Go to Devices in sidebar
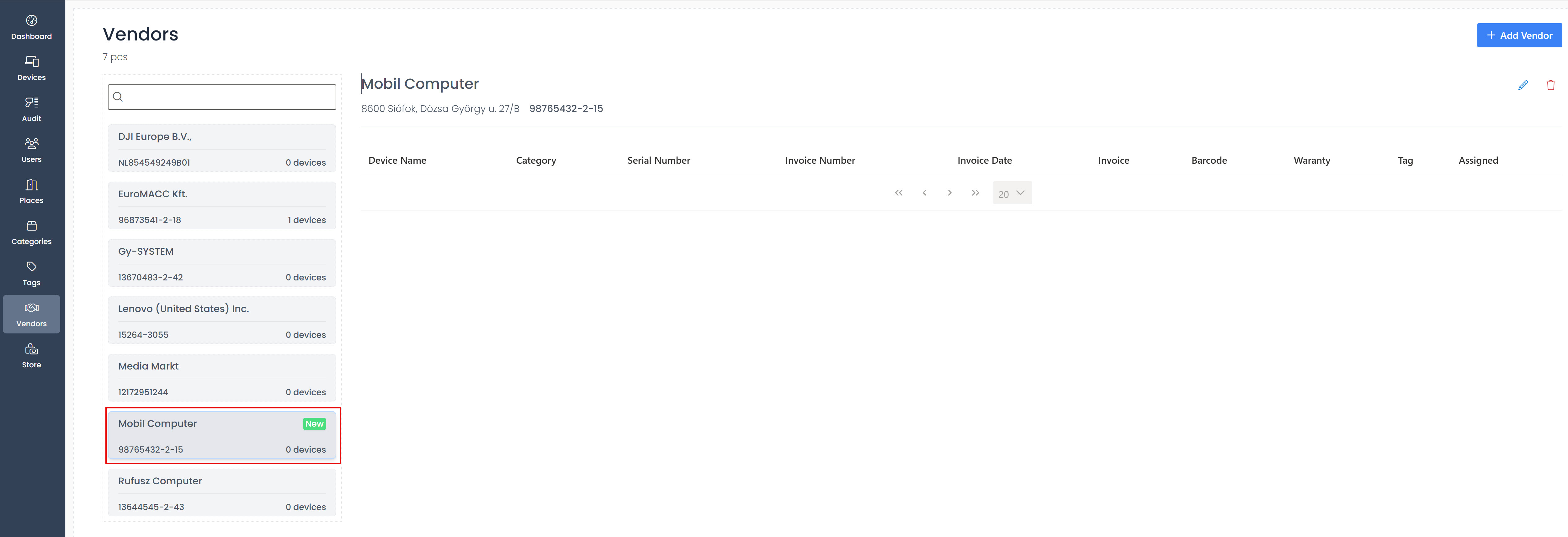 [32, 68]
